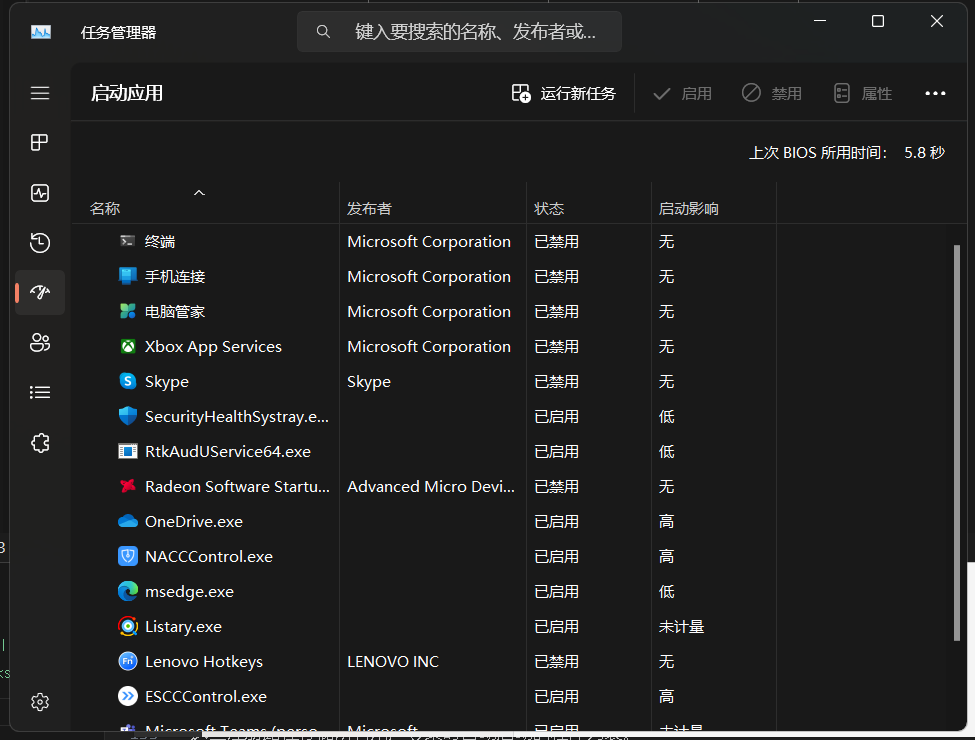The width and height of the screenshot is (975, 740).
Task: Click the 运行新任务 button
Action: point(564,93)
